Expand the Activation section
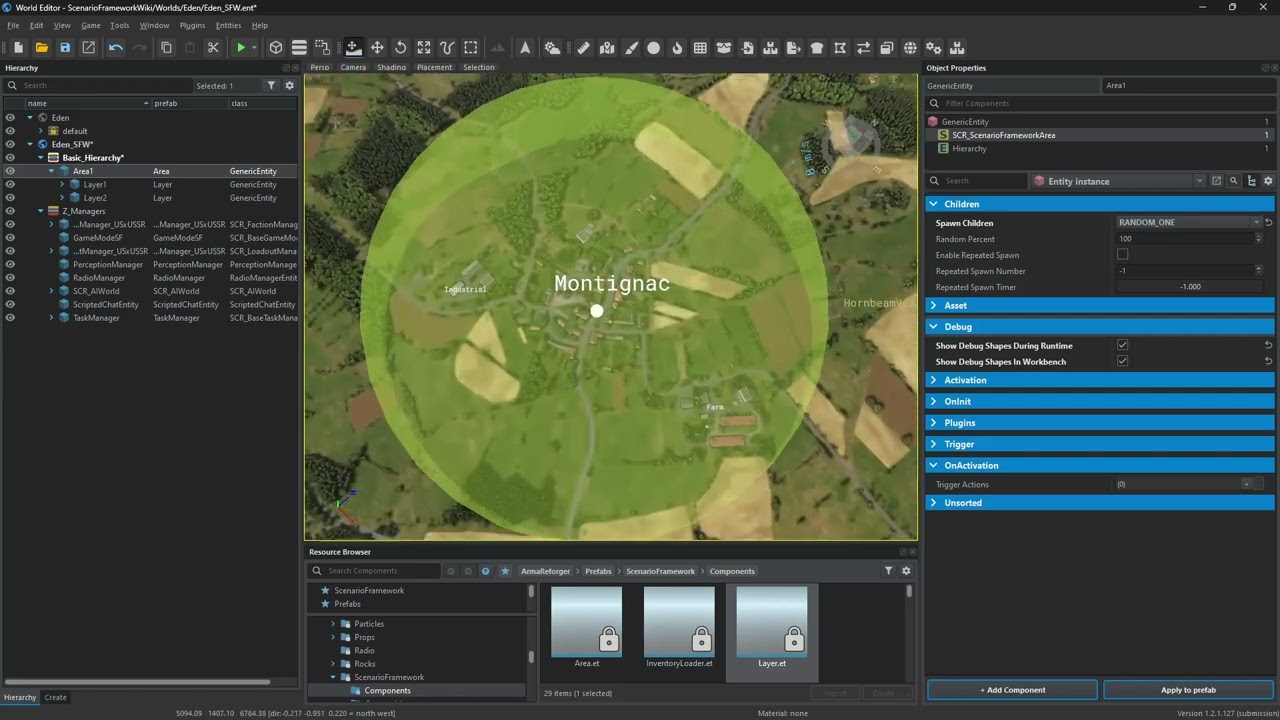This screenshot has width=1280, height=720. pyautogui.click(x=965, y=380)
